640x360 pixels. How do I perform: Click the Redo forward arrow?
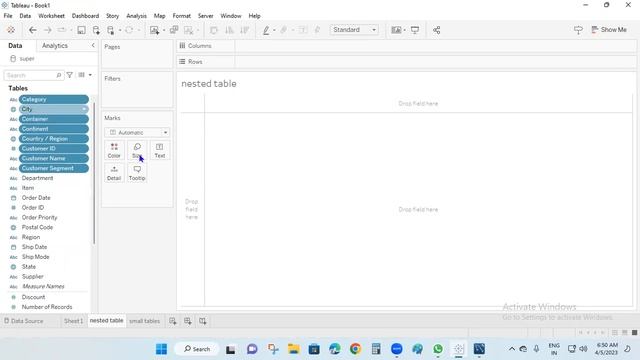click(47, 30)
